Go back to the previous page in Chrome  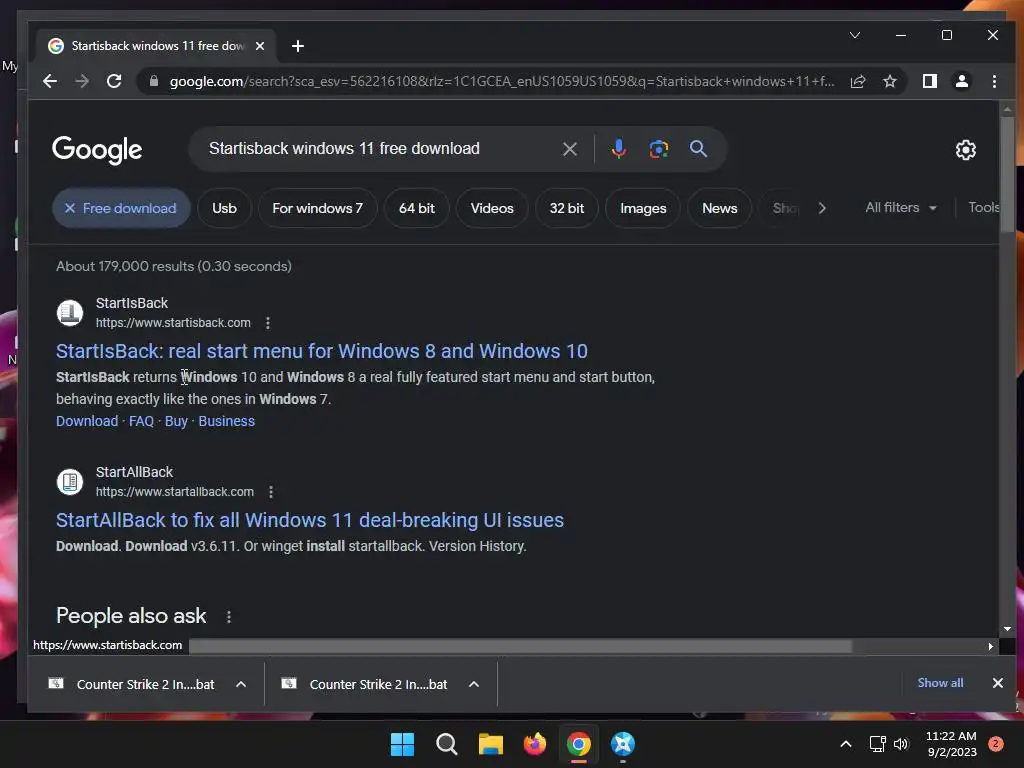[50, 81]
